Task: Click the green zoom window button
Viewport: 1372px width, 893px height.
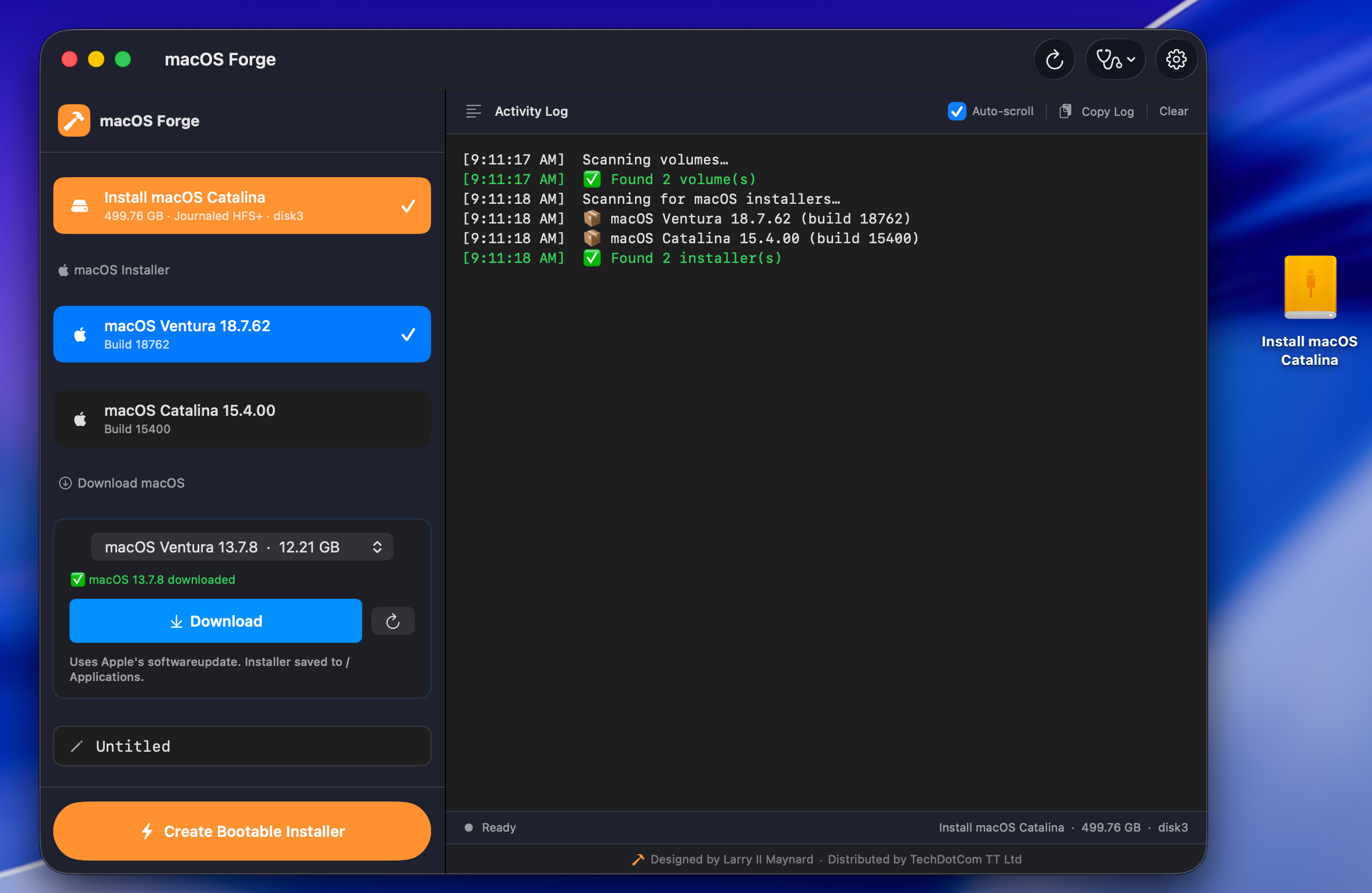Action: pos(123,59)
